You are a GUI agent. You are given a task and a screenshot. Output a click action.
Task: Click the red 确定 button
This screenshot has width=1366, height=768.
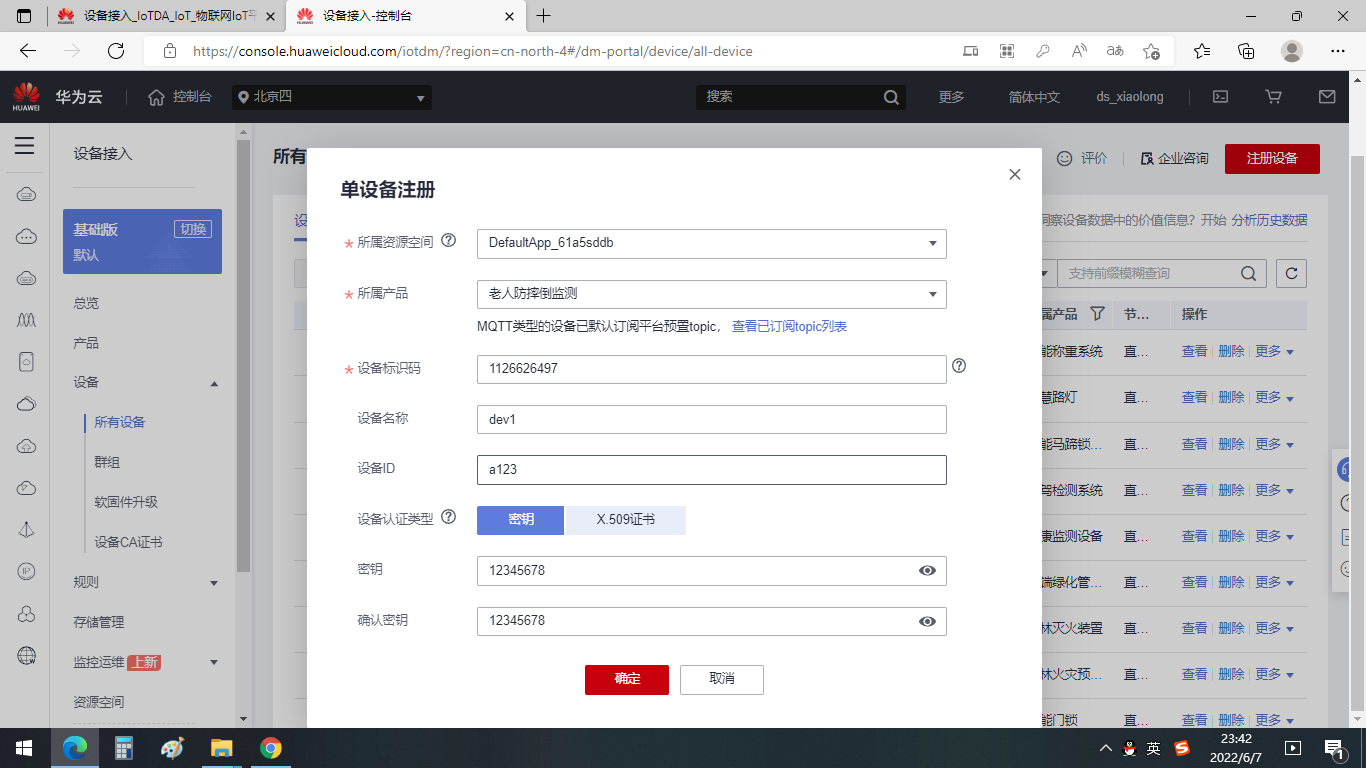tap(627, 679)
